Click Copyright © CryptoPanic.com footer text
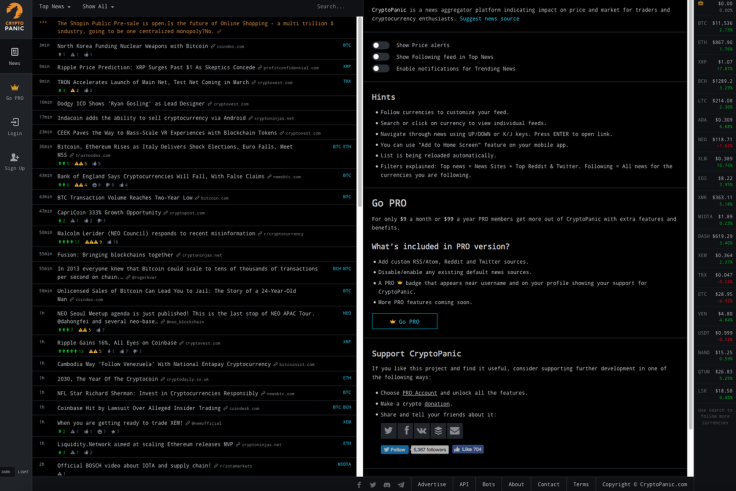Image resolution: width=736 pixels, height=491 pixels. (644, 484)
